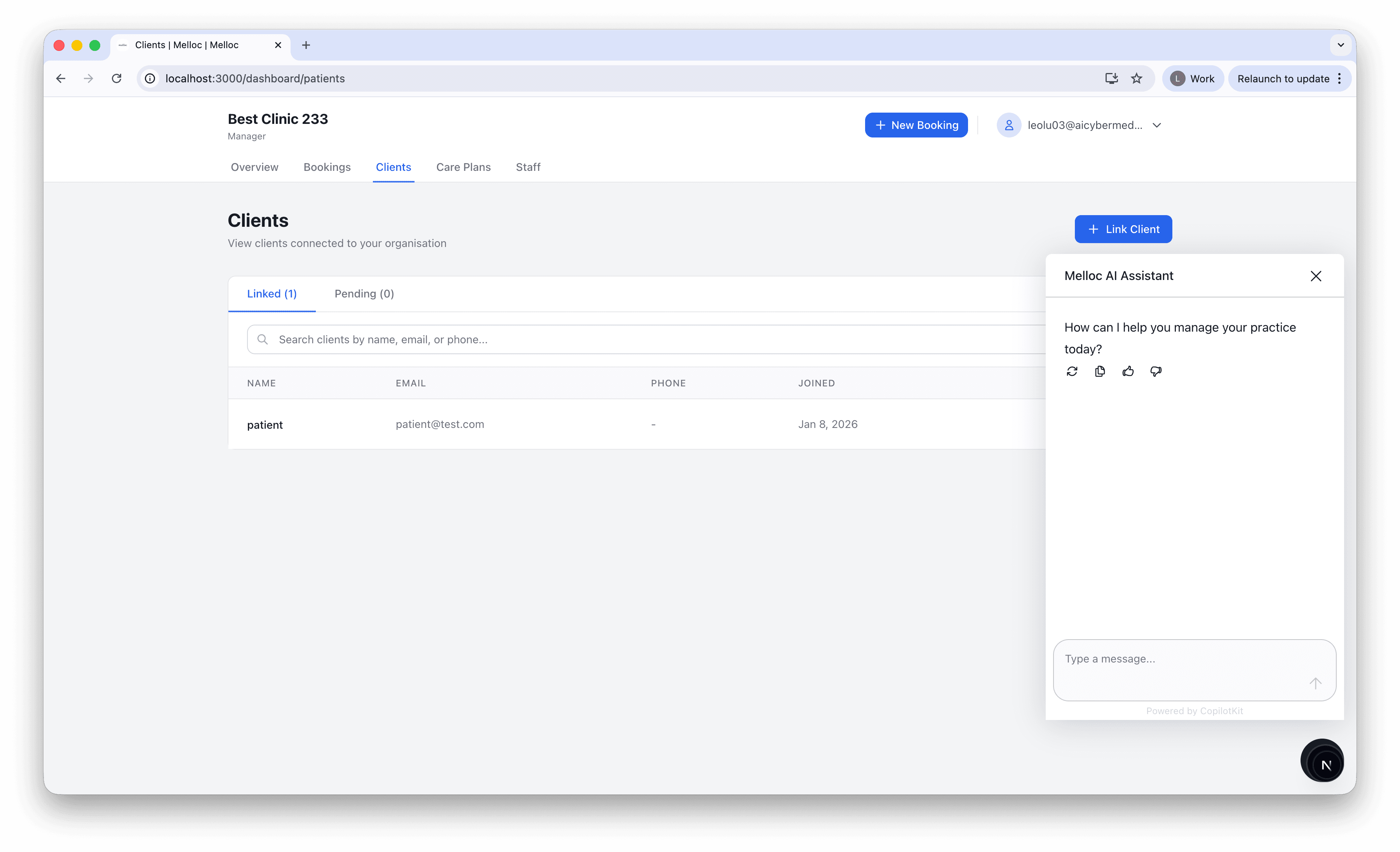This screenshot has width=1400, height=852.
Task: Copy the AI assistant's message
Action: coord(1100,371)
